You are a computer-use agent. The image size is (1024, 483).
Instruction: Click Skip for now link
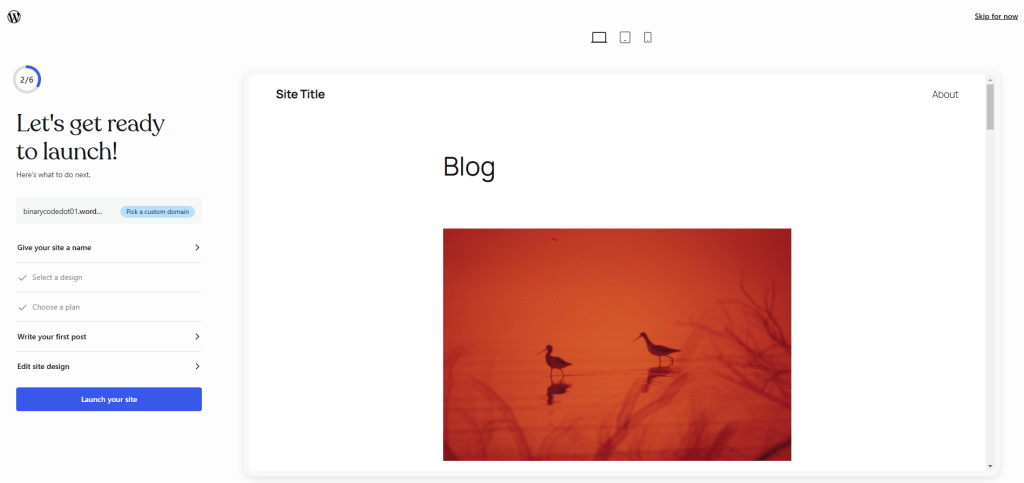point(996,16)
